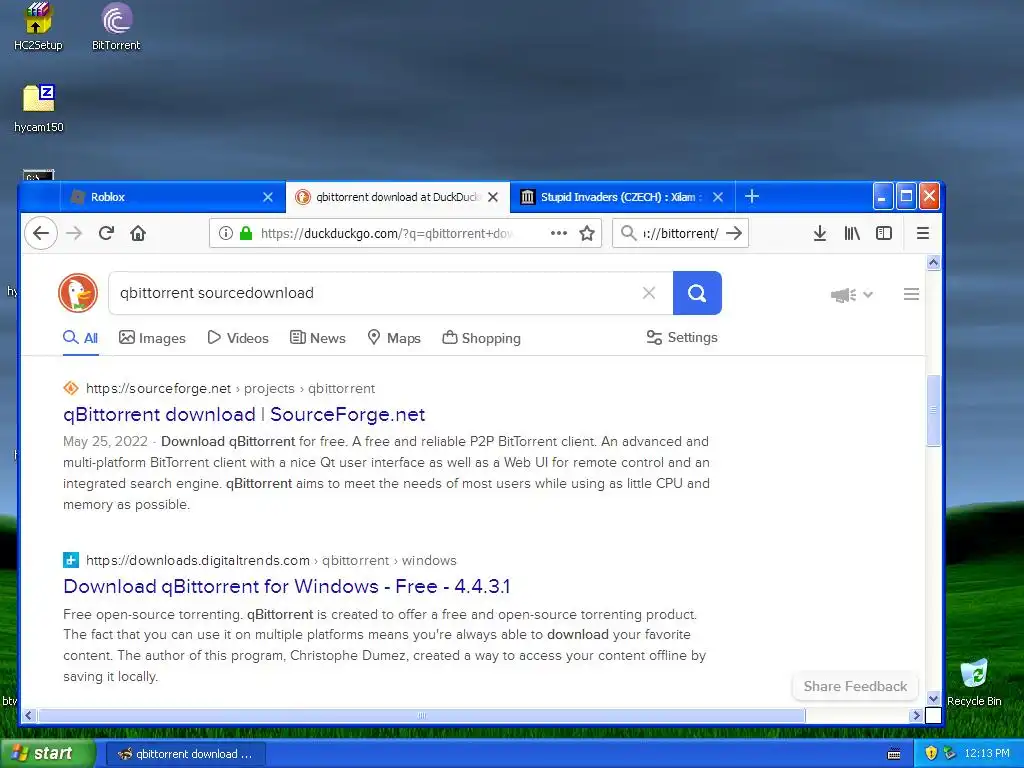Click the forward navigation arrow
Image resolution: width=1024 pixels, height=768 pixels.
(x=74, y=233)
